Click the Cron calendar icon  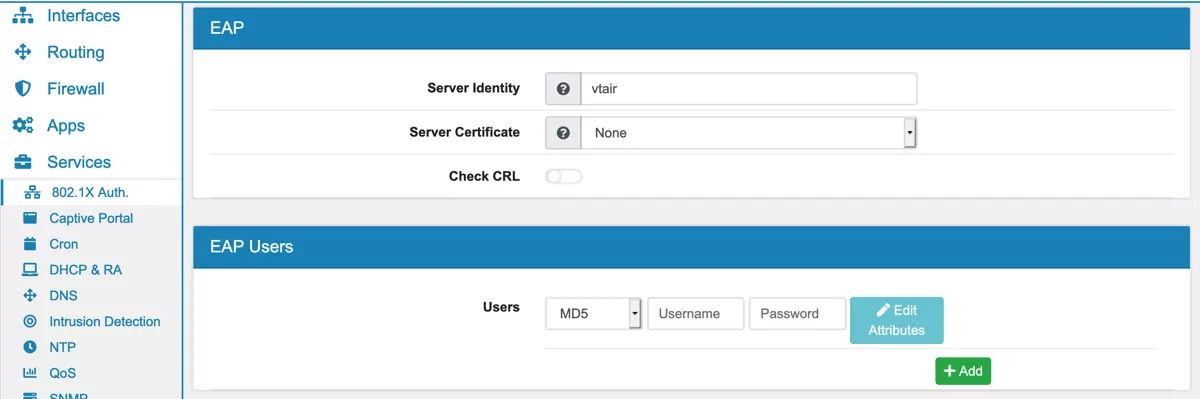click(30, 244)
